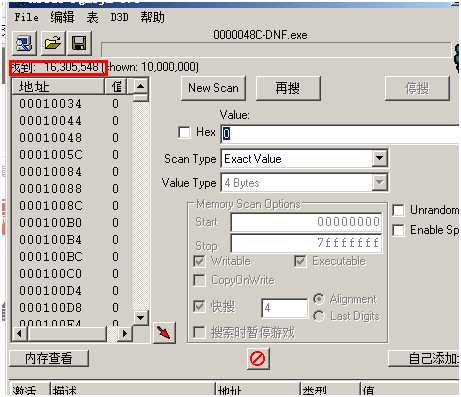Select address row 0001005C

[72, 155]
